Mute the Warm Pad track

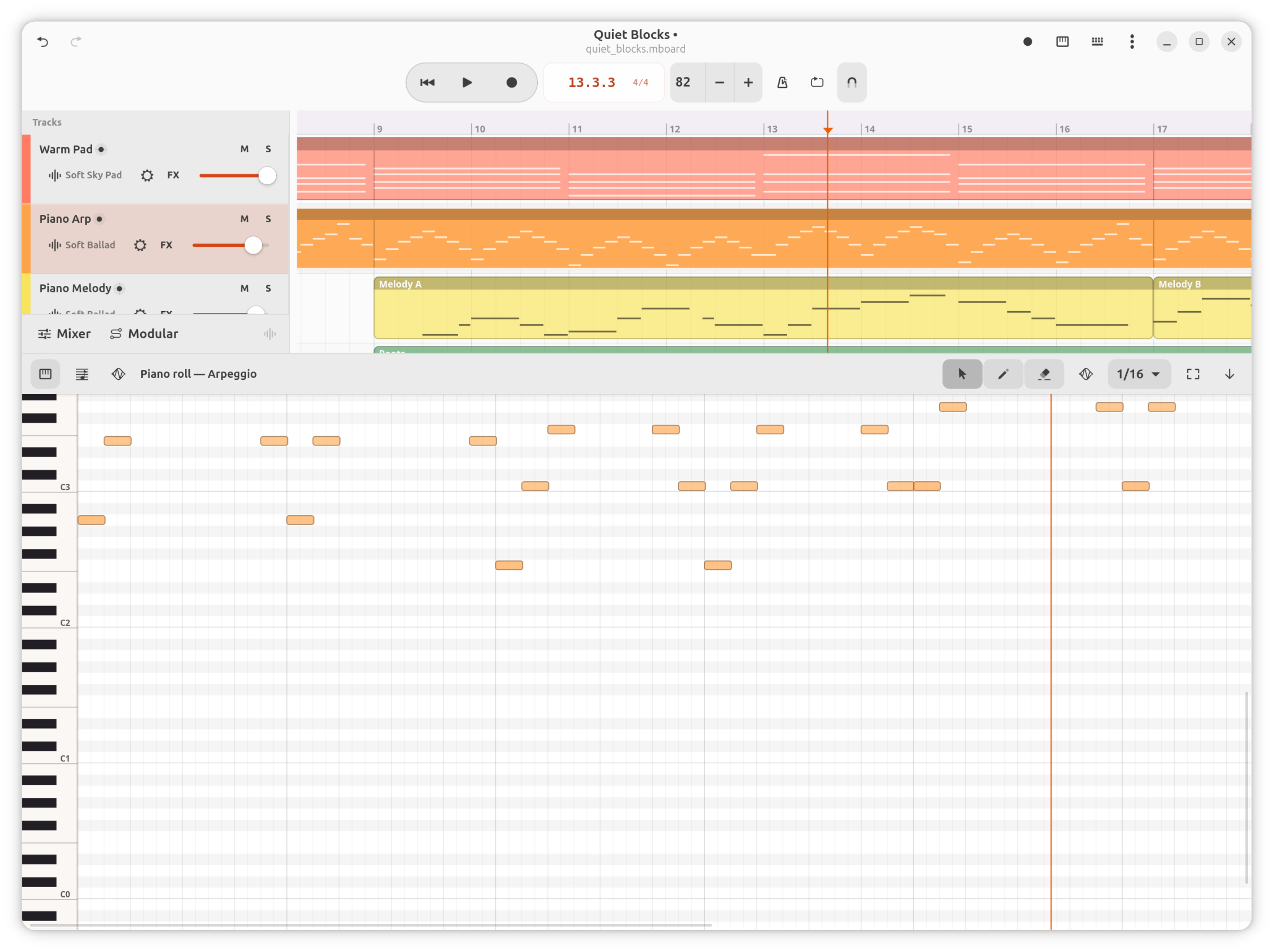(245, 149)
